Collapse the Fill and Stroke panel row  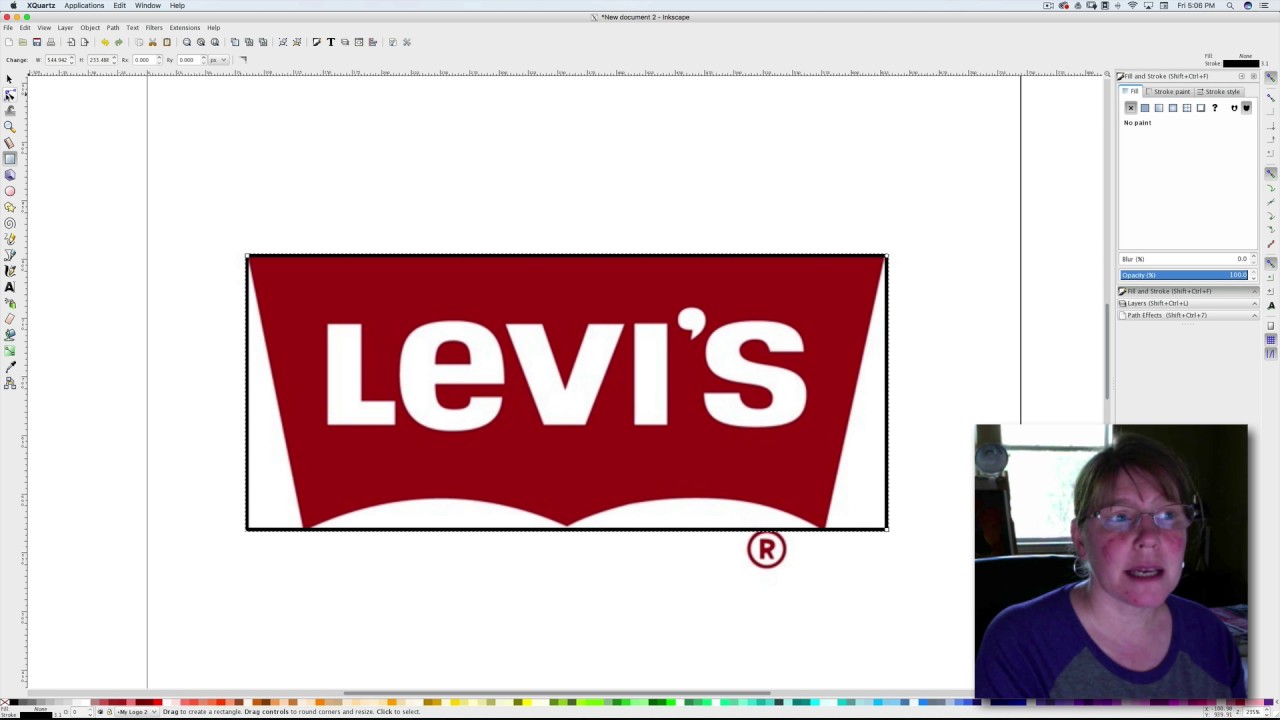[x=1188, y=291]
